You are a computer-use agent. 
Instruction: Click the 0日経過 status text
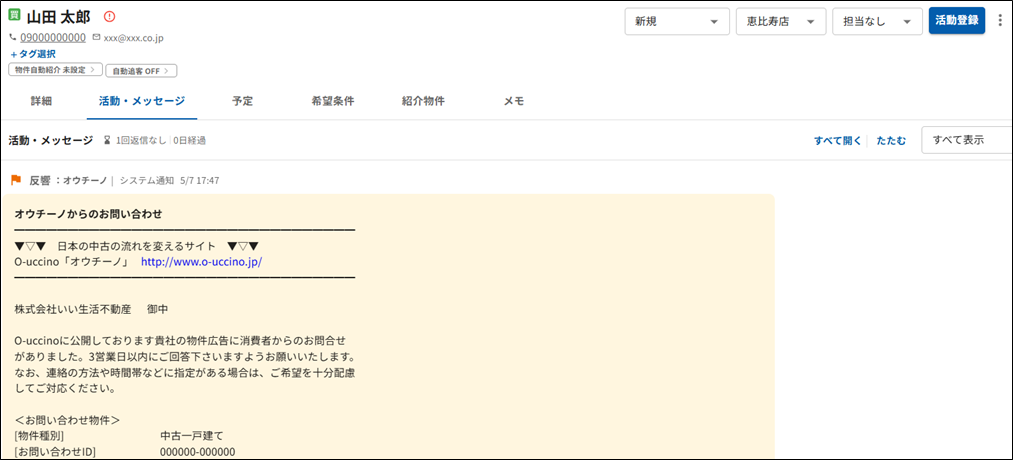tap(189, 140)
